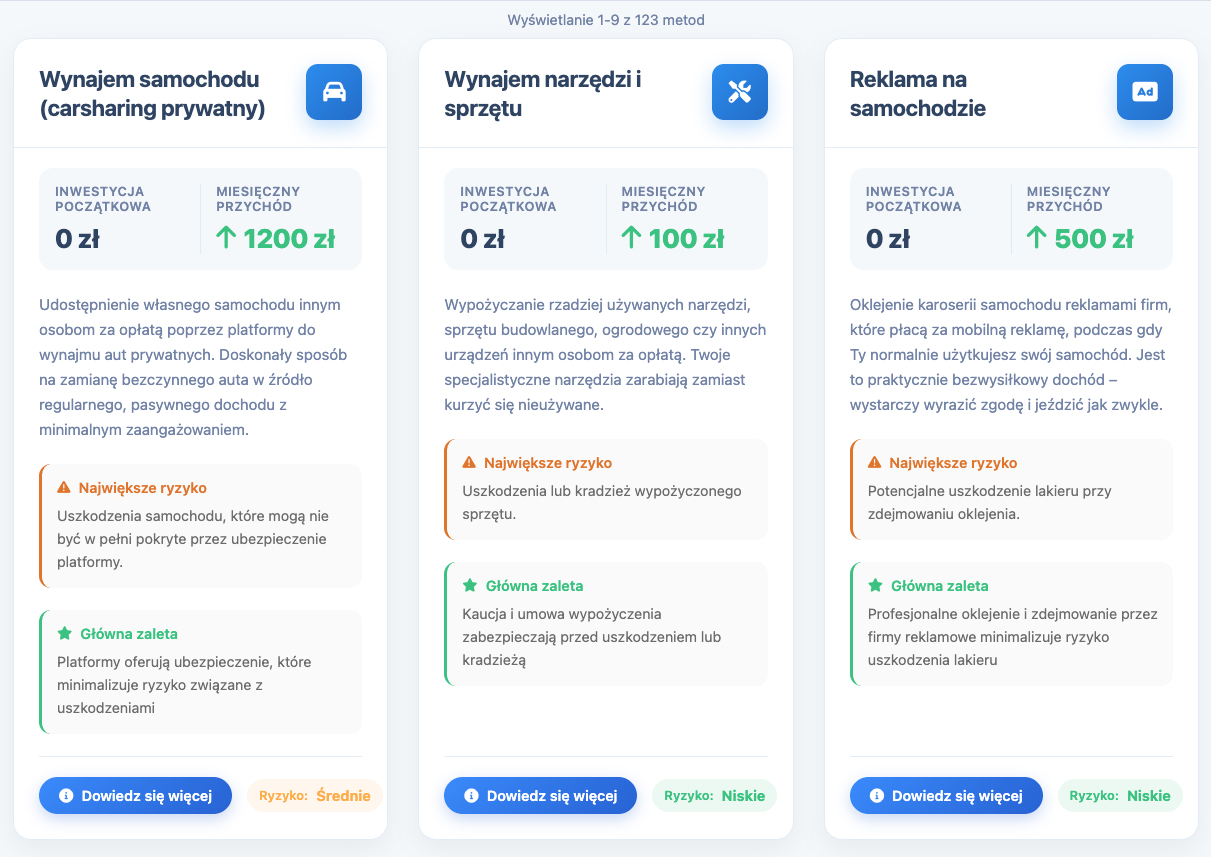Click the Ad icon on Reklama card

tap(1144, 92)
